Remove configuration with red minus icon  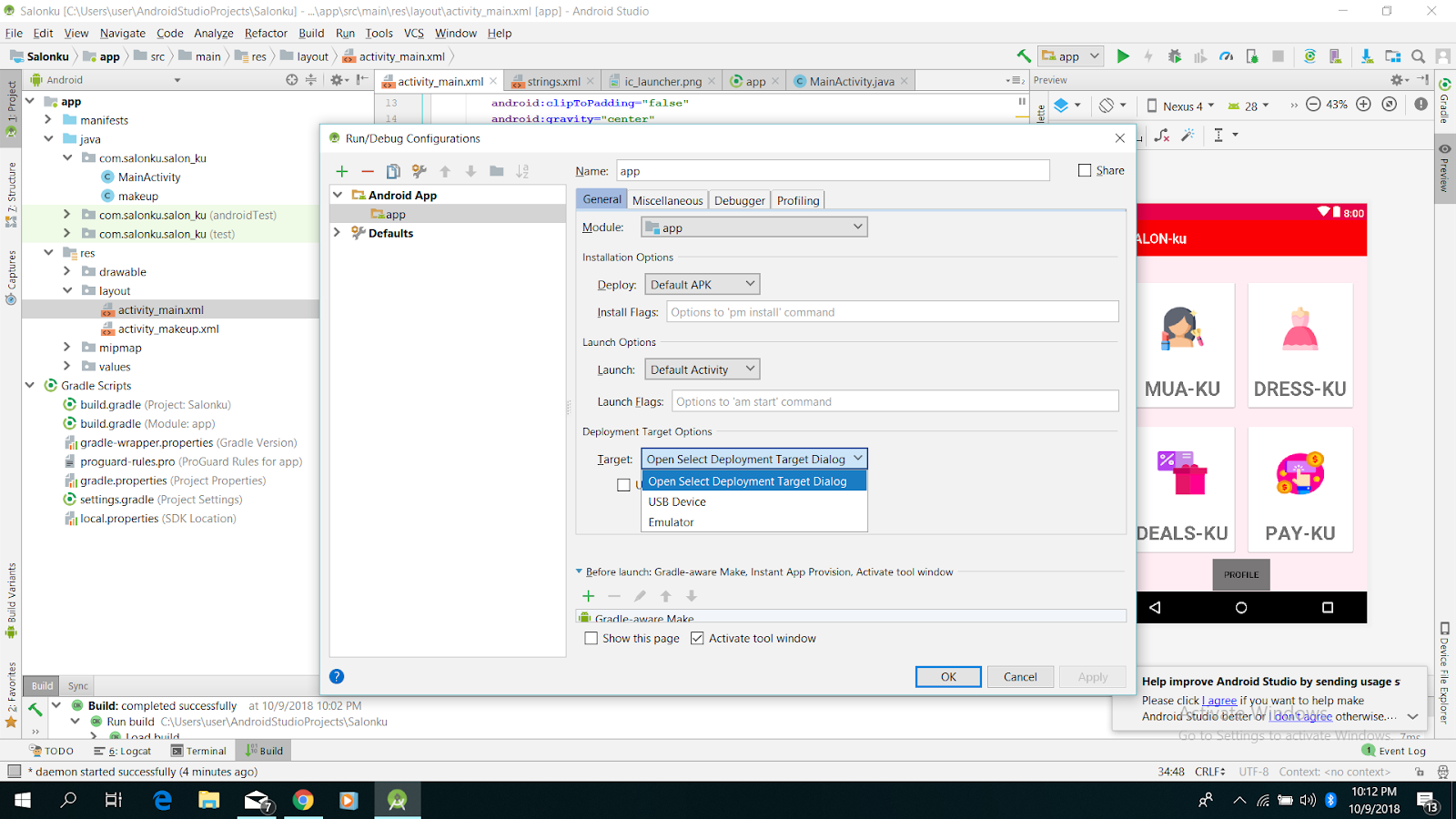[x=368, y=171]
